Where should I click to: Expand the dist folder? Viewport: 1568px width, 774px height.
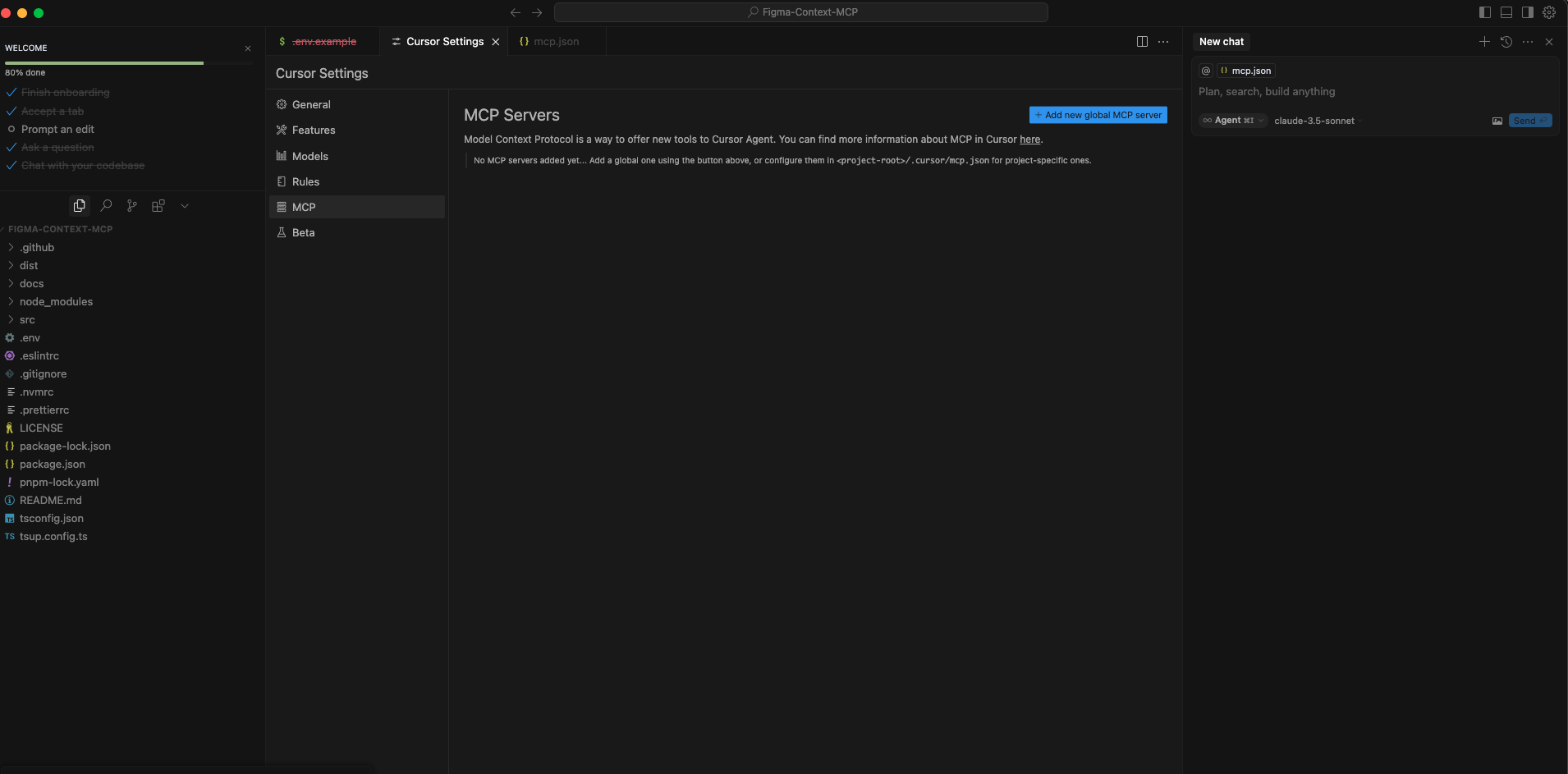tap(132, 266)
